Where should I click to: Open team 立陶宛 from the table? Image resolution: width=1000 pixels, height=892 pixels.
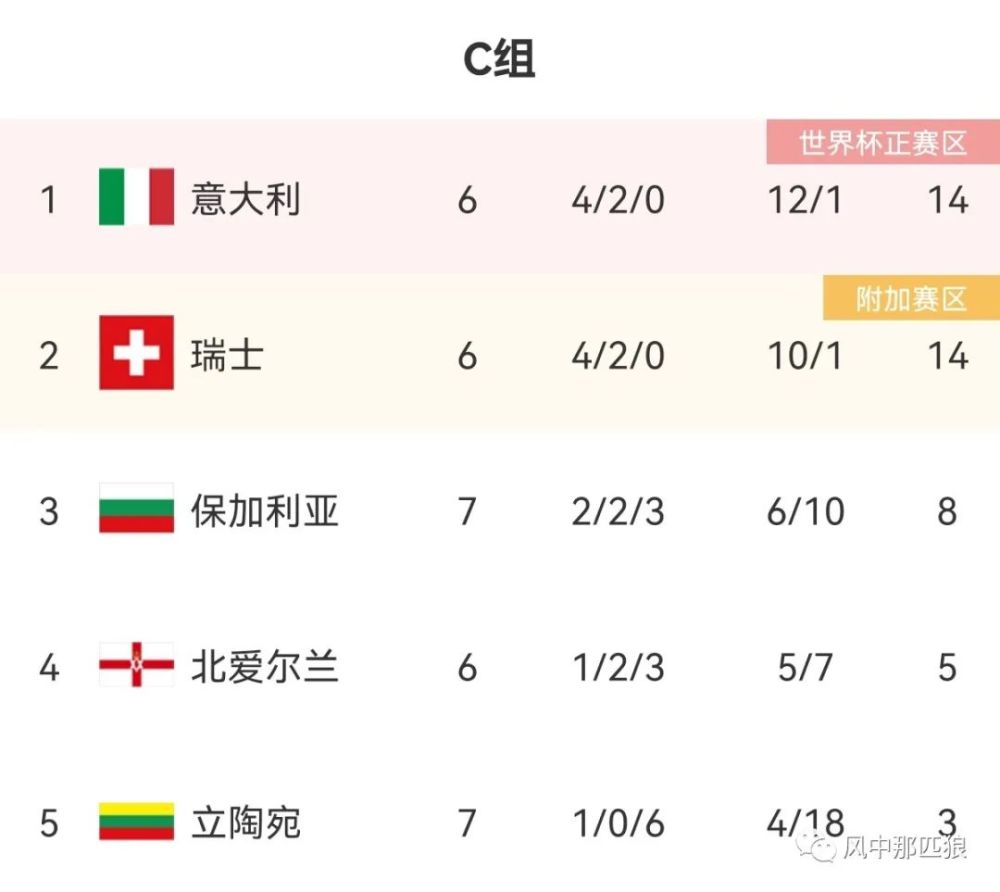(x=245, y=823)
